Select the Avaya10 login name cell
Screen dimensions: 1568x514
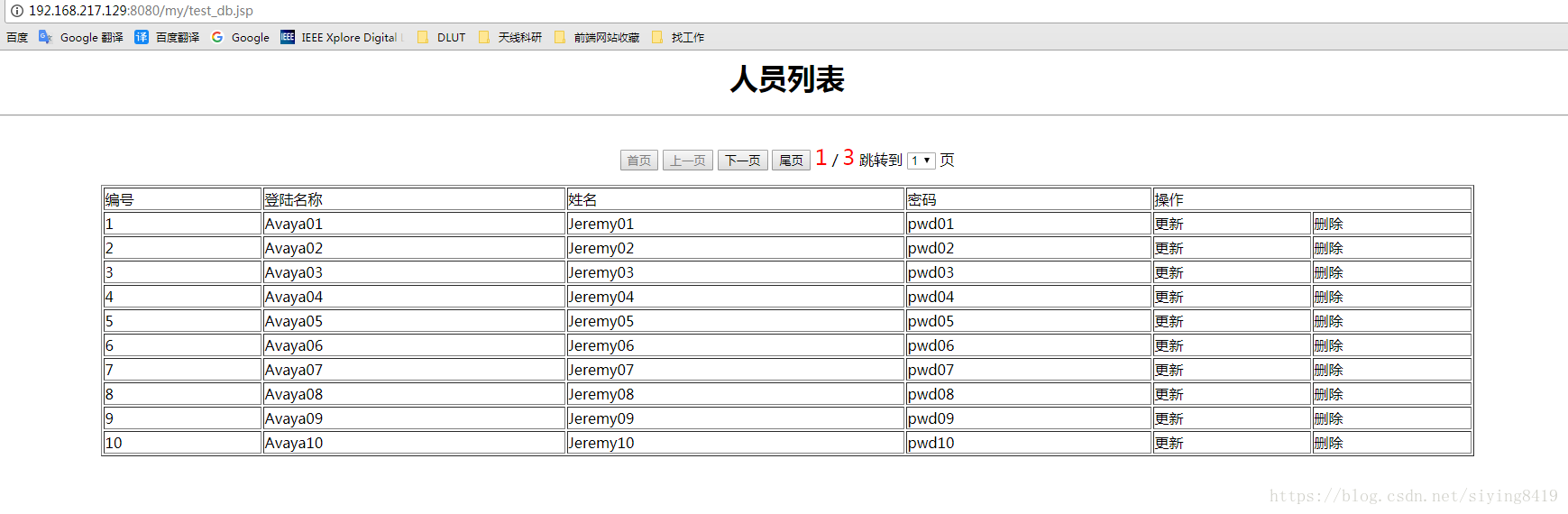point(414,443)
